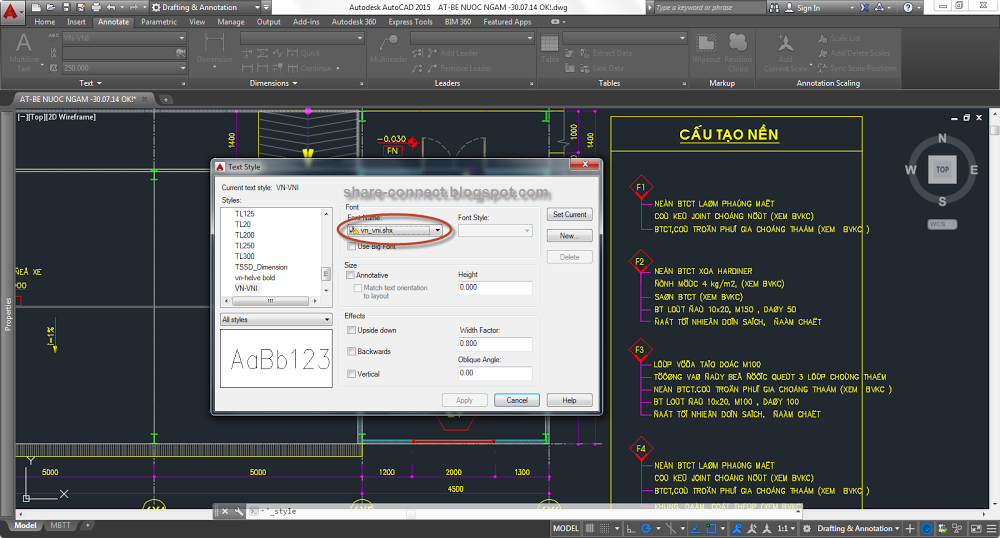Open the Help question mark icon
Image resolution: width=1000 pixels, height=538 pixels.
908,8
